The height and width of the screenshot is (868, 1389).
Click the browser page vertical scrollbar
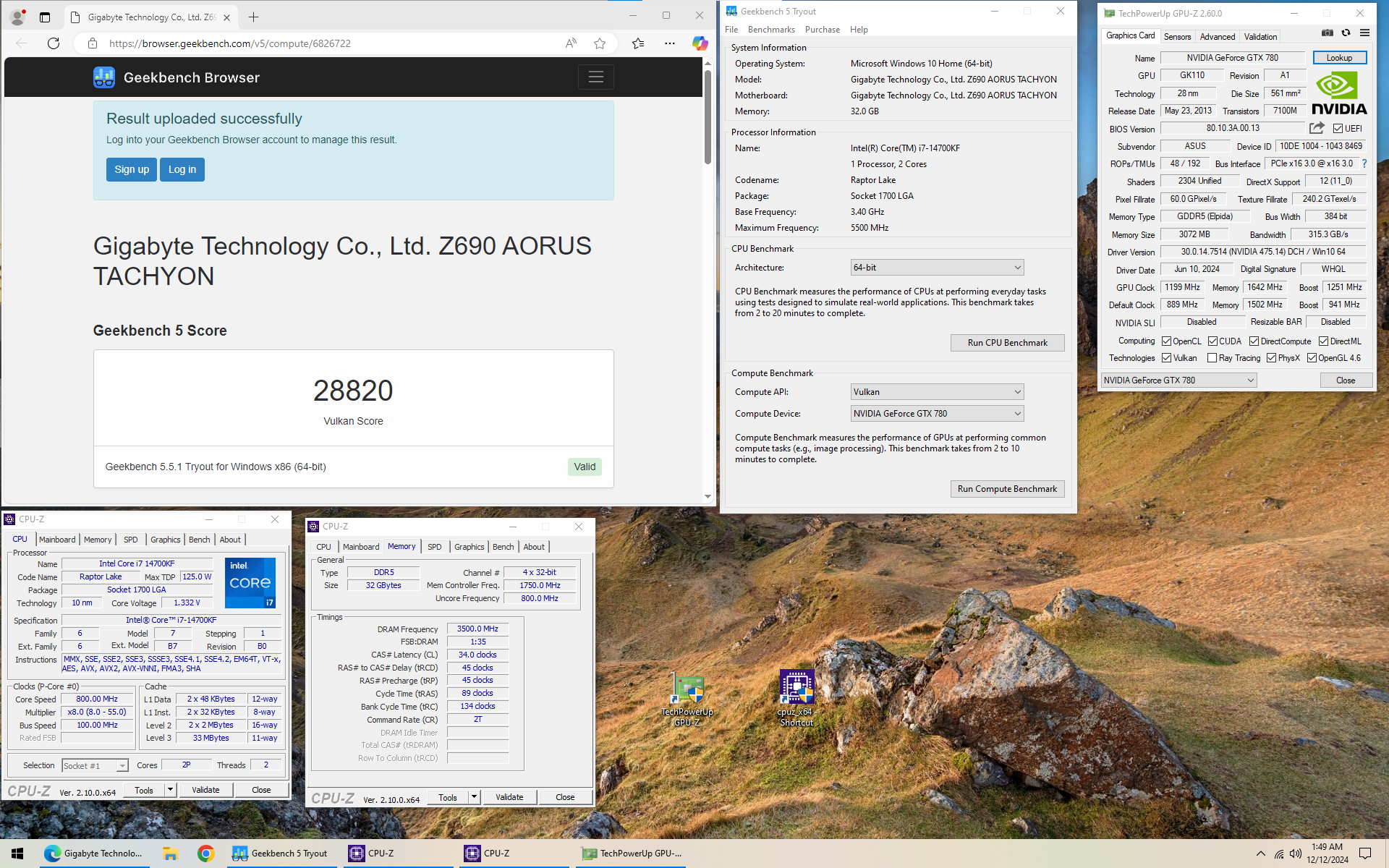click(708, 116)
